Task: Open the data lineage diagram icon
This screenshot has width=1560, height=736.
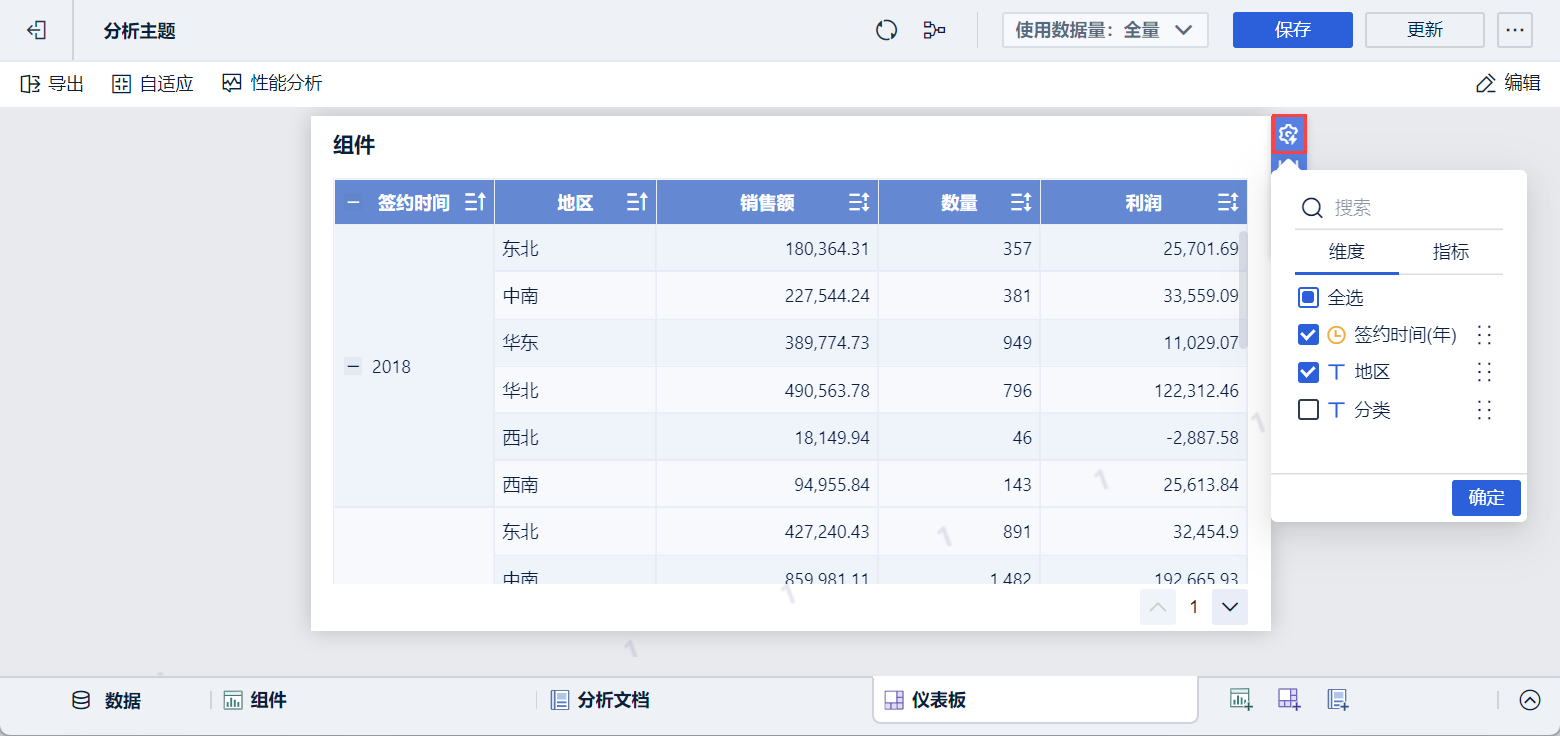Action: [935, 30]
